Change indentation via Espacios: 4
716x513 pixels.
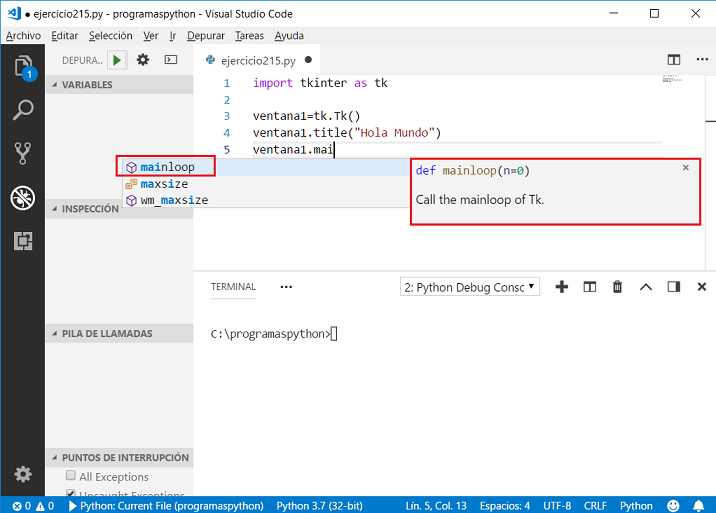[x=505, y=506]
